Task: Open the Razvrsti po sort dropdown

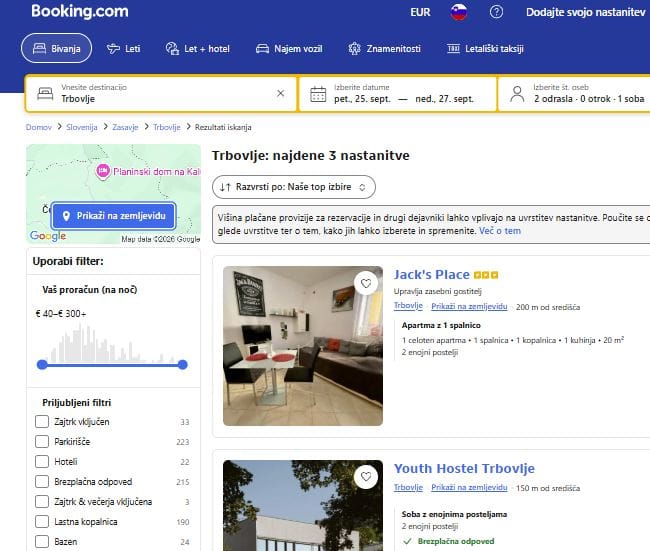Action: coord(294,187)
